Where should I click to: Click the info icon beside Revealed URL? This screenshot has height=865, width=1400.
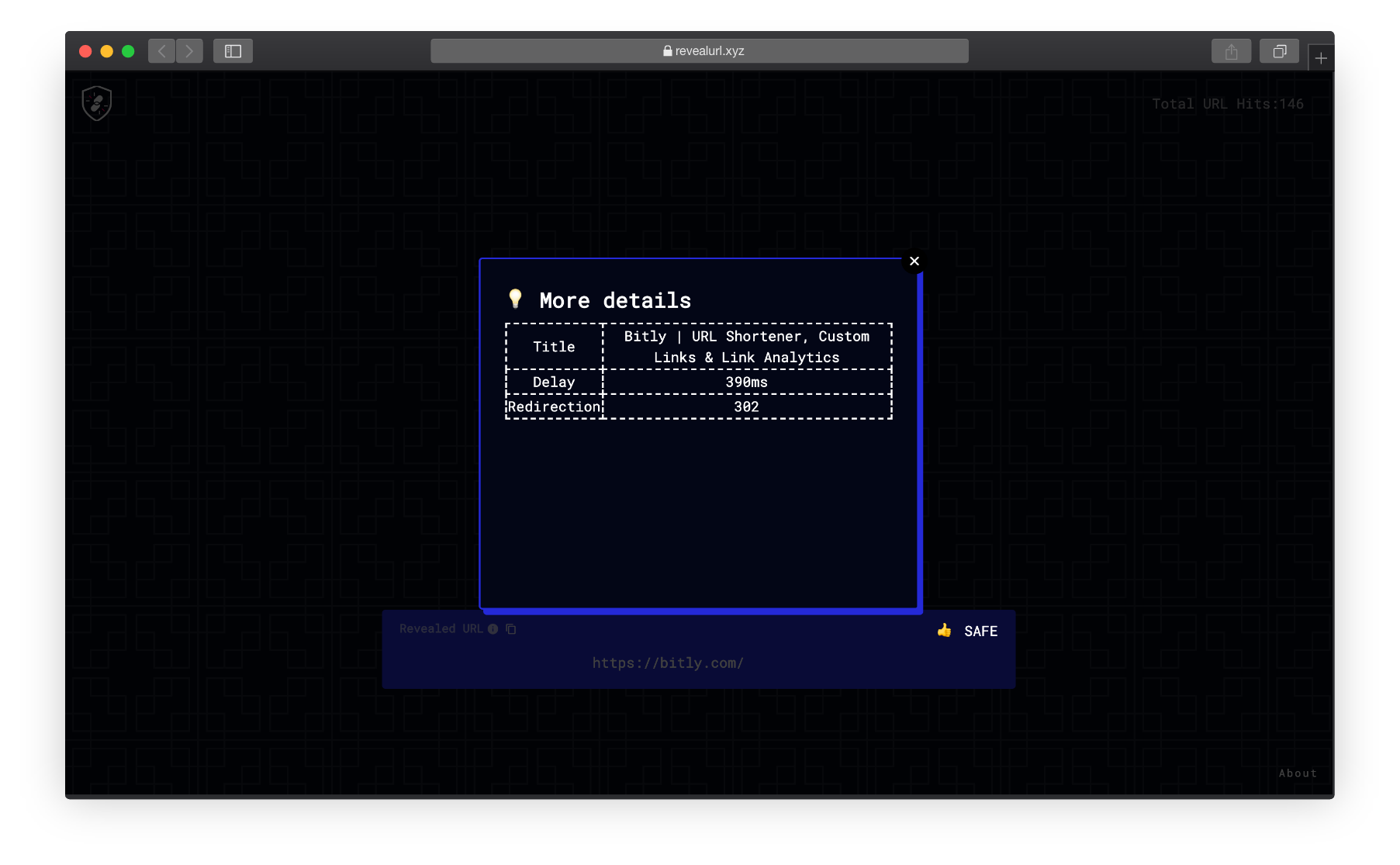(x=493, y=629)
